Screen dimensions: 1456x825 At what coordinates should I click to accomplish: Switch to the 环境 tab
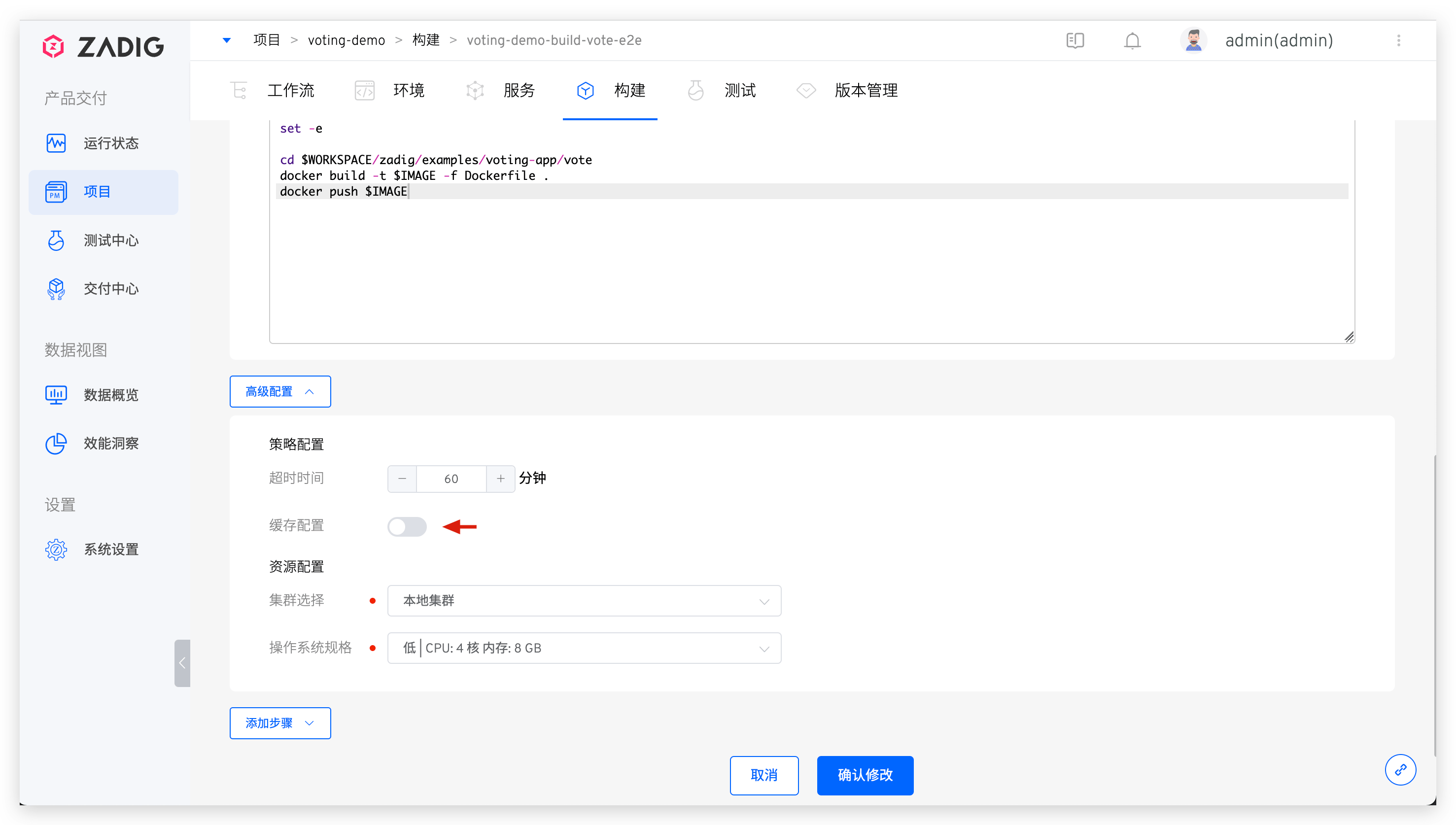(x=408, y=91)
